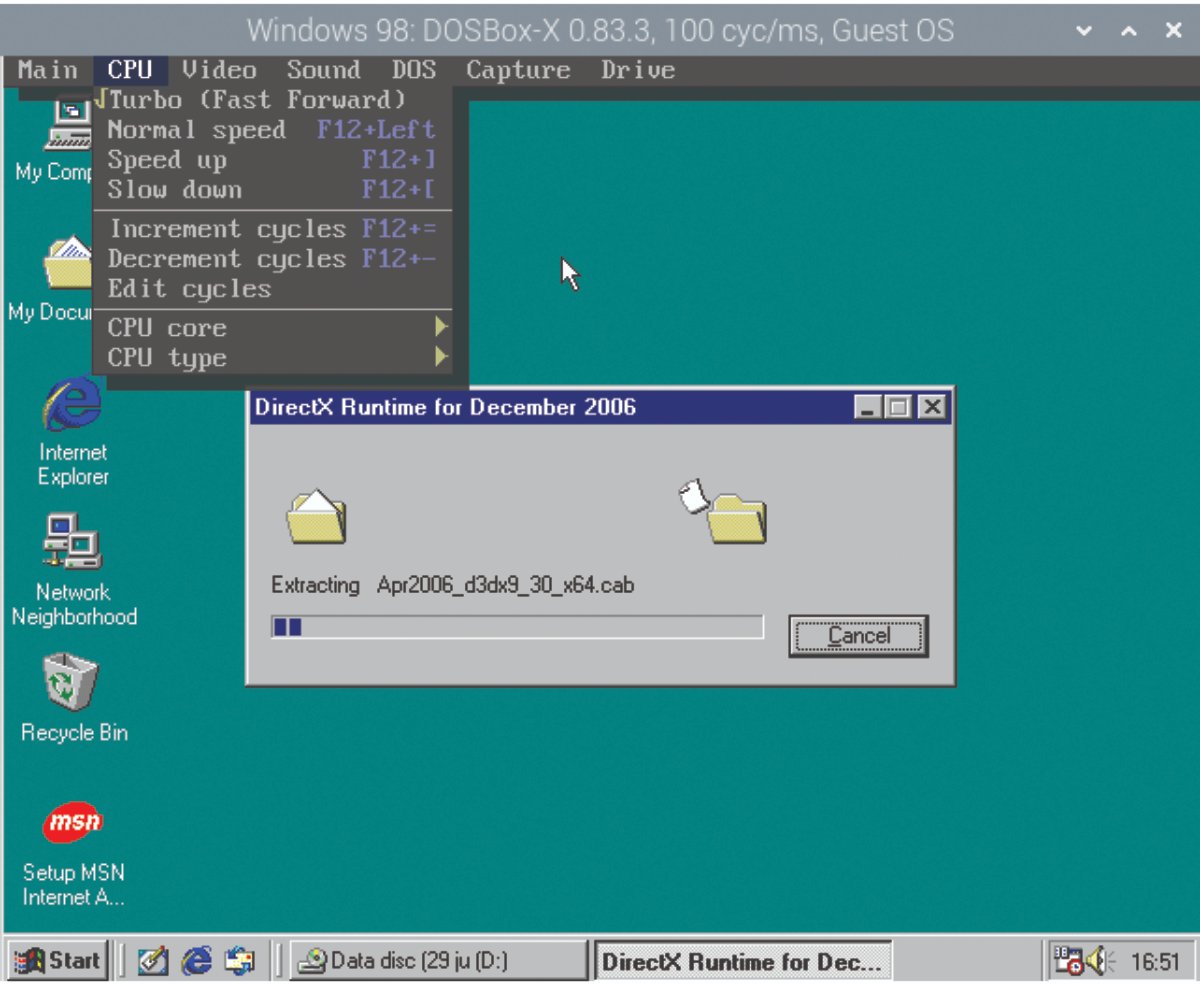This screenshot has width=1200, height=985.
Task: Open the DOS menu
Action: [414, 70]
